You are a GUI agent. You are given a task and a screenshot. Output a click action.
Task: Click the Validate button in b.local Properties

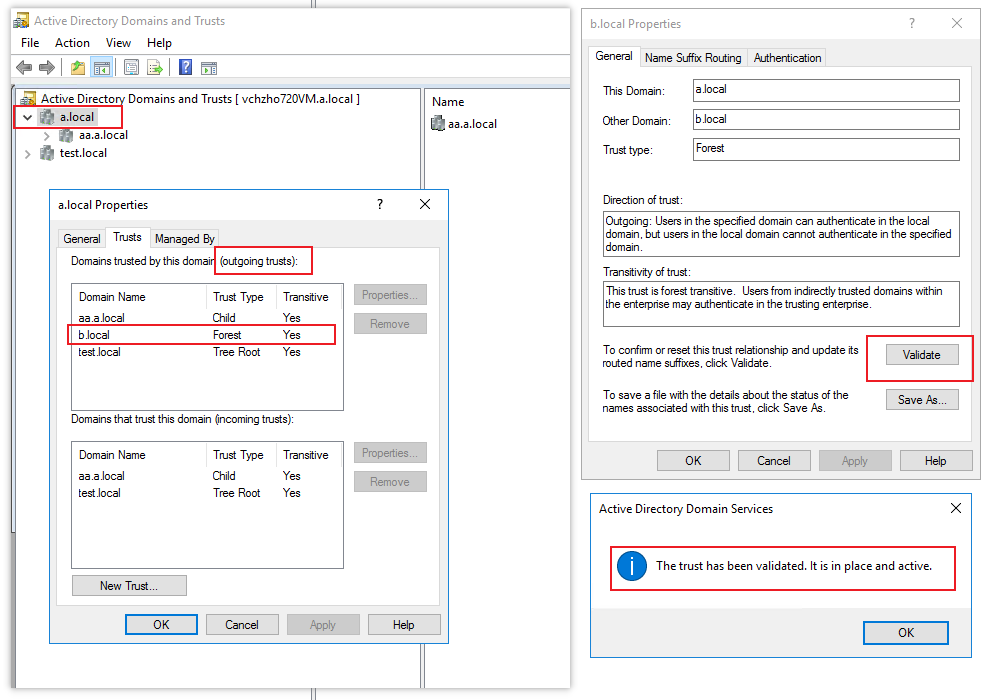pyautogui.click(x=920, y=354)
